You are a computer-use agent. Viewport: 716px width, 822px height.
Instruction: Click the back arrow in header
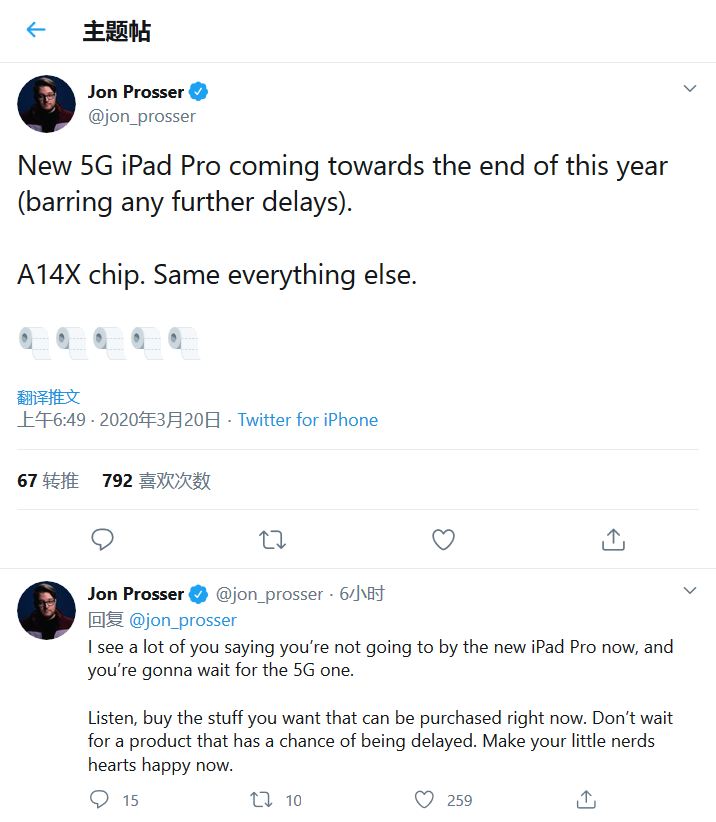tap(36, 30)
